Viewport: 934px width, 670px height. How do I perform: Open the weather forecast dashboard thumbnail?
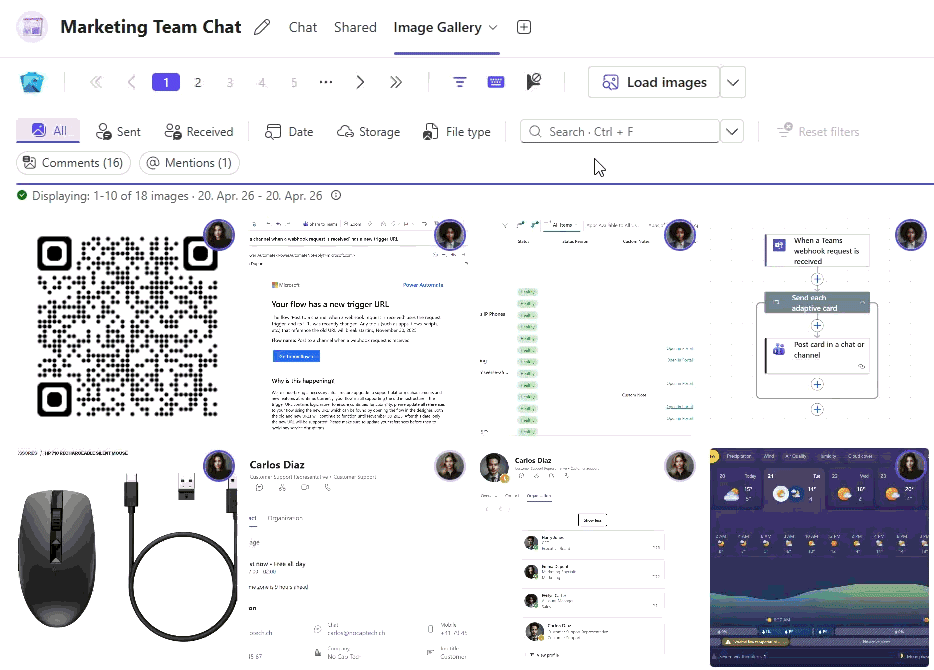(819, 557)
